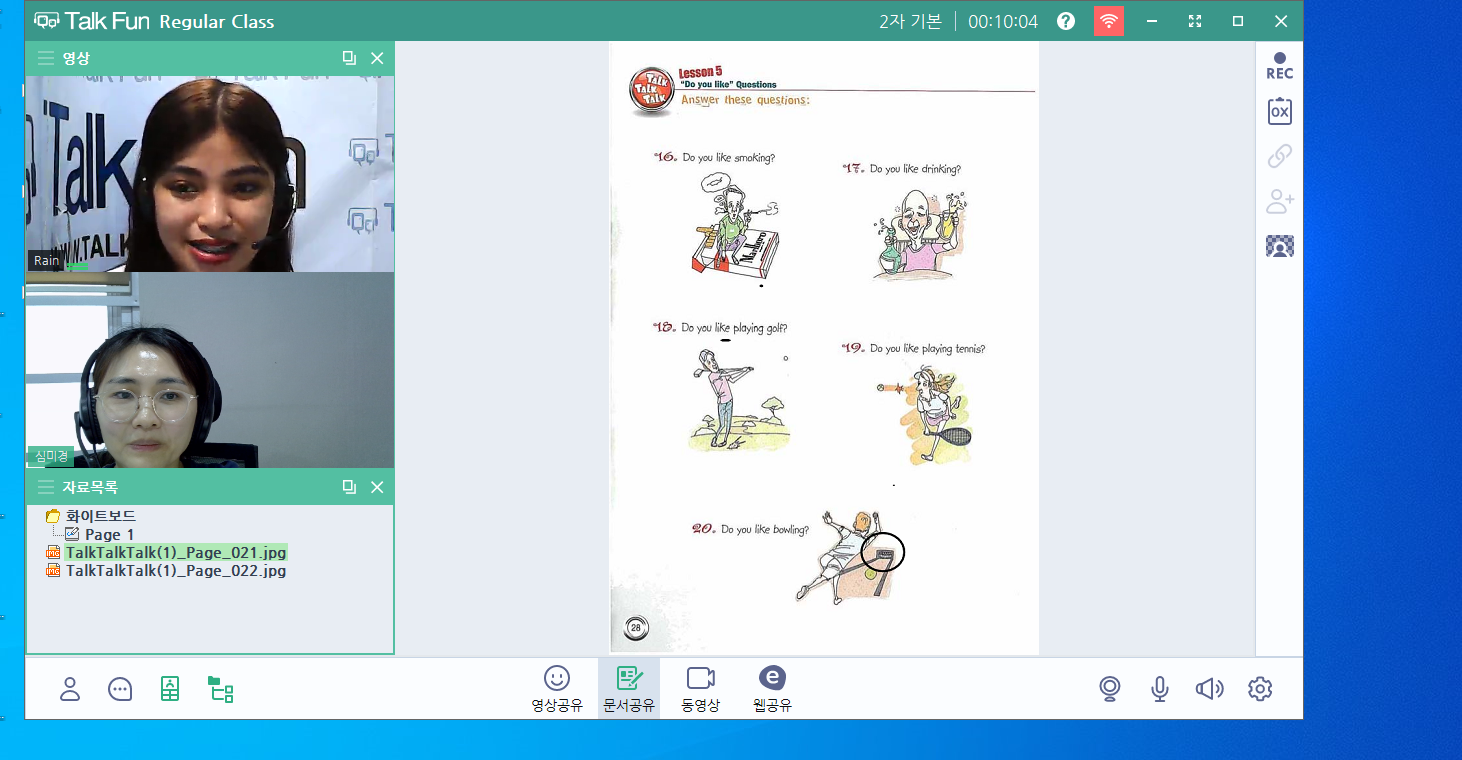Click the 동영상 button

700,688
